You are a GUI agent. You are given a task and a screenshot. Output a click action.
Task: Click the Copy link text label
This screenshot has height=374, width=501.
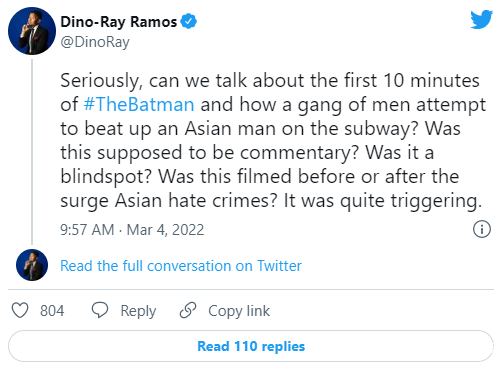239,311
